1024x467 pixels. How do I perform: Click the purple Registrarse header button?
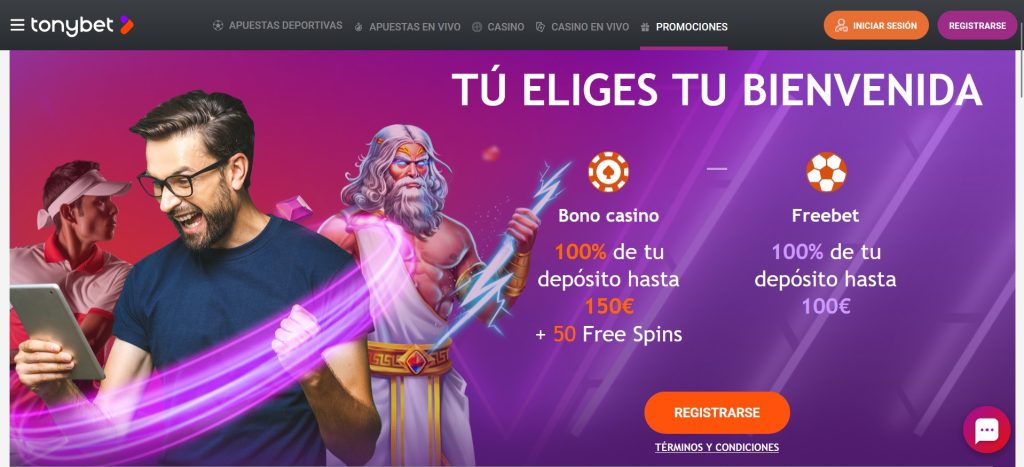977,25
